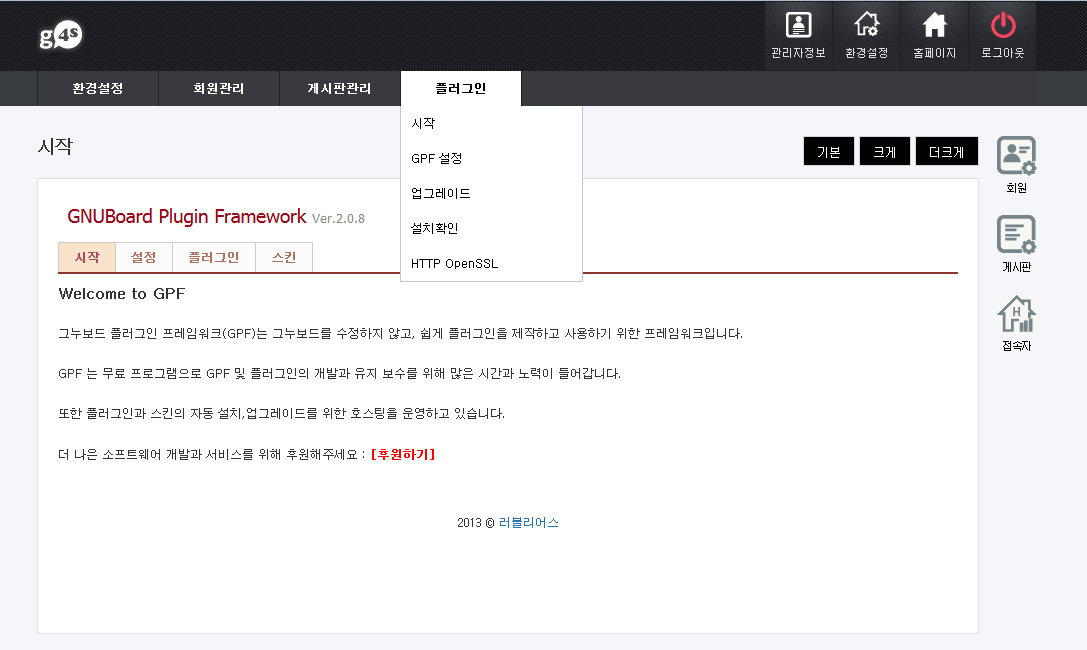Viewport: 1087px width, 650px height.
Task: Expand the 게시판관리 navigation menu
Action: tap(339, 89)
